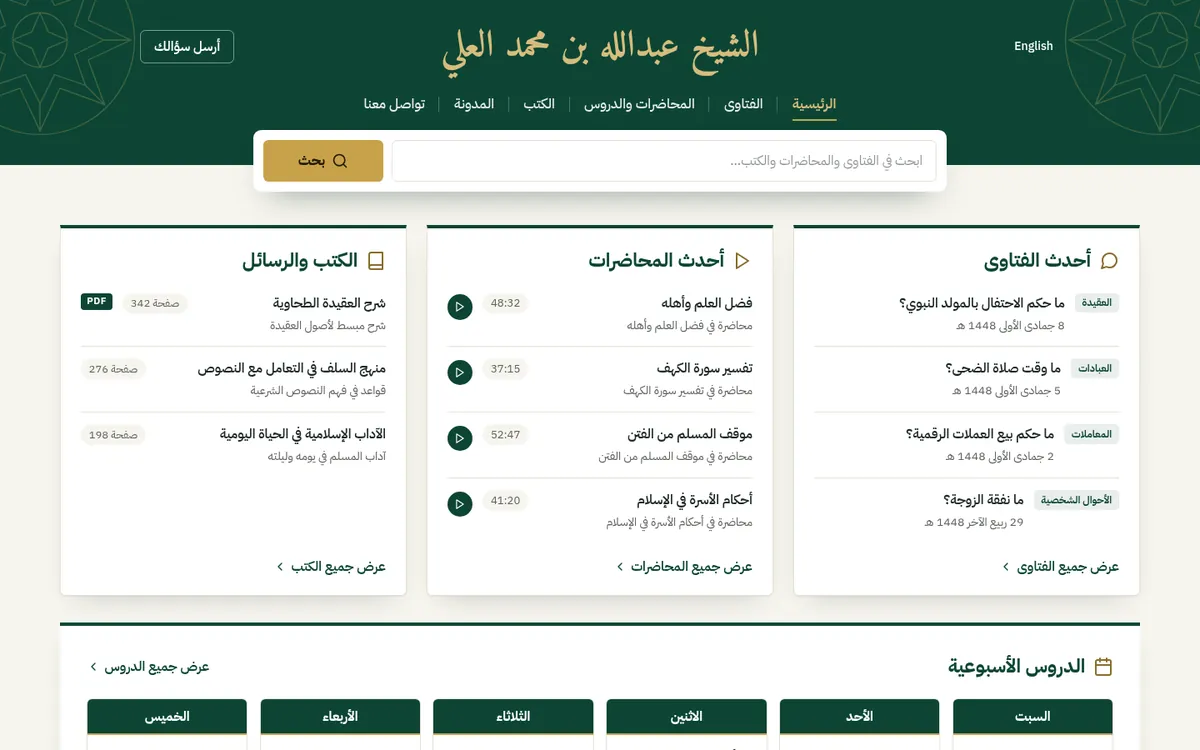Click the 52:47 duration badge
This screenshot has height=750, width=1200.
[x=506, y=435]
